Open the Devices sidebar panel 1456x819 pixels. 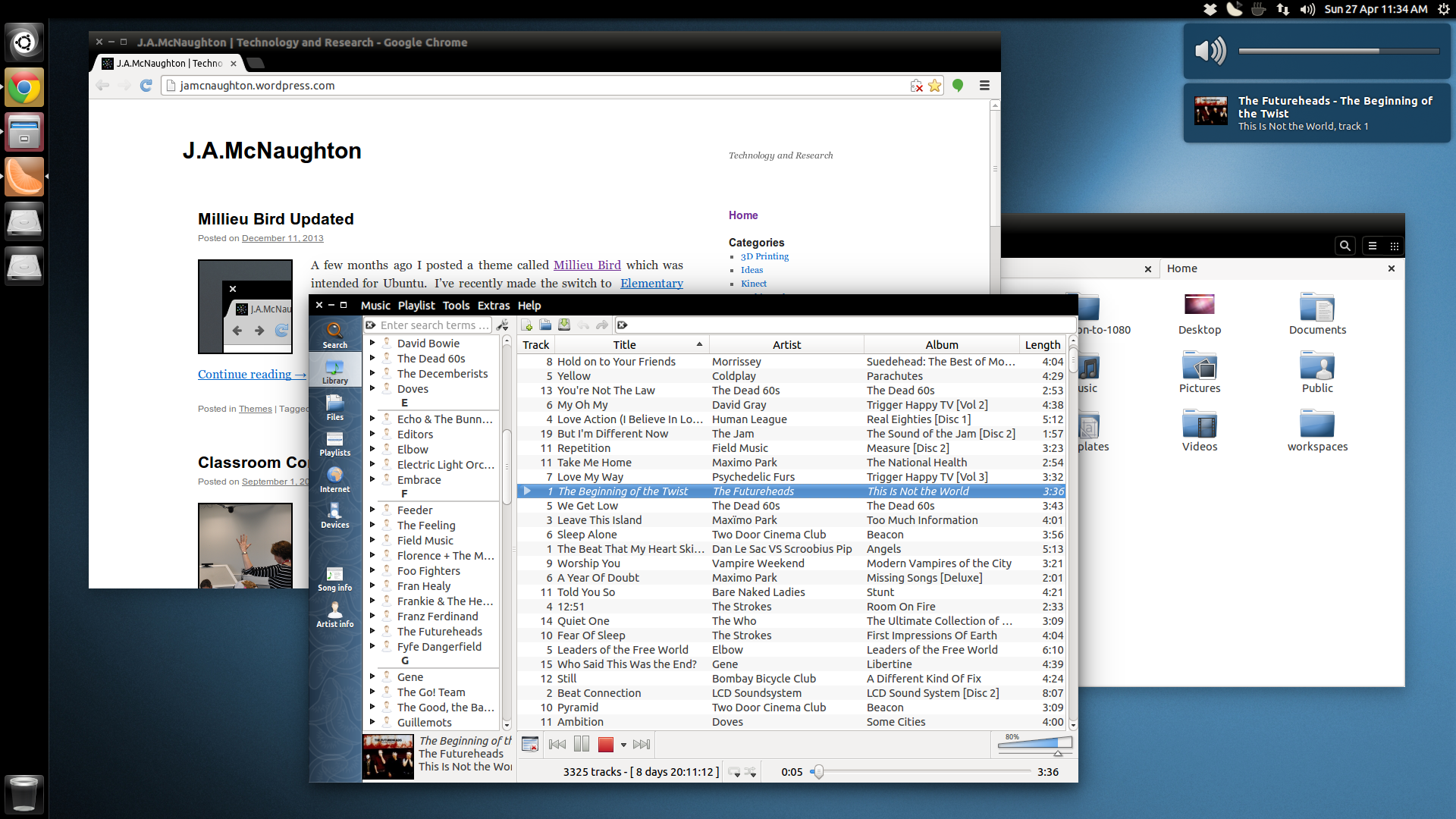[x=334, y=515]
